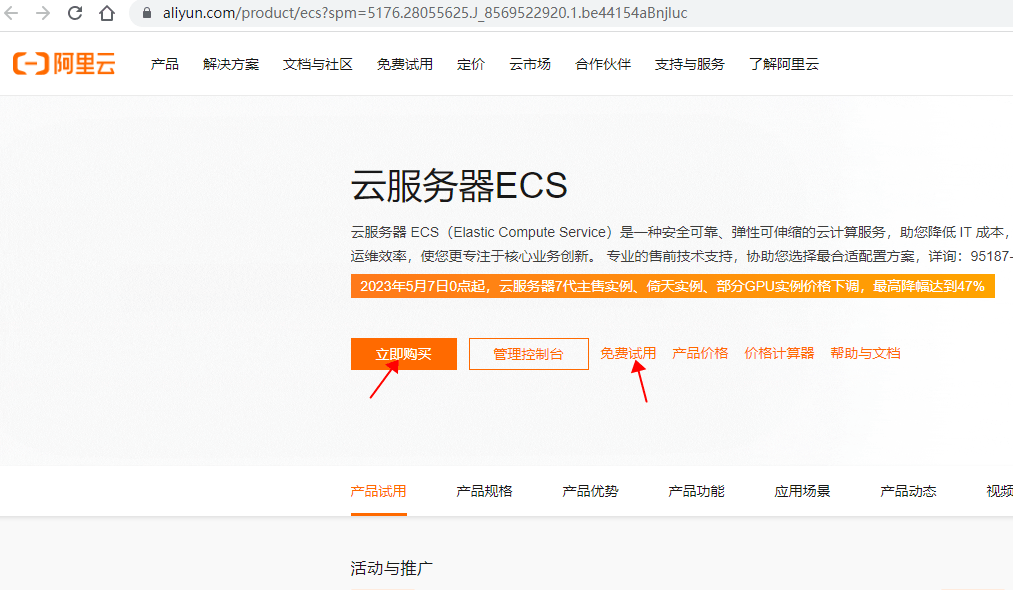Open the 解决方案 menu

pos(231,64)
